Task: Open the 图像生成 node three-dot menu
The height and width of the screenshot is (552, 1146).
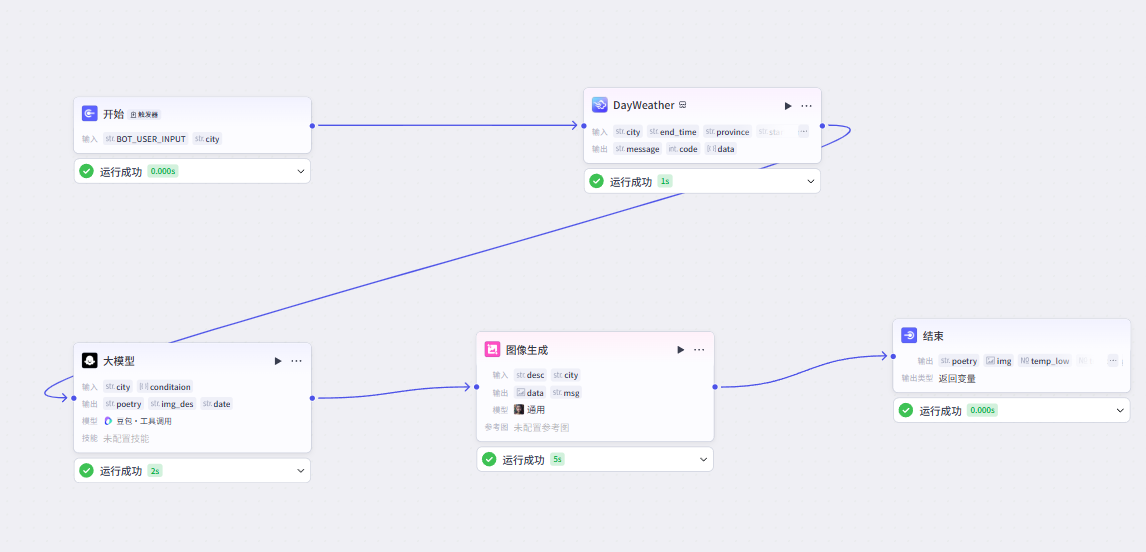Action: click(699, 350)
